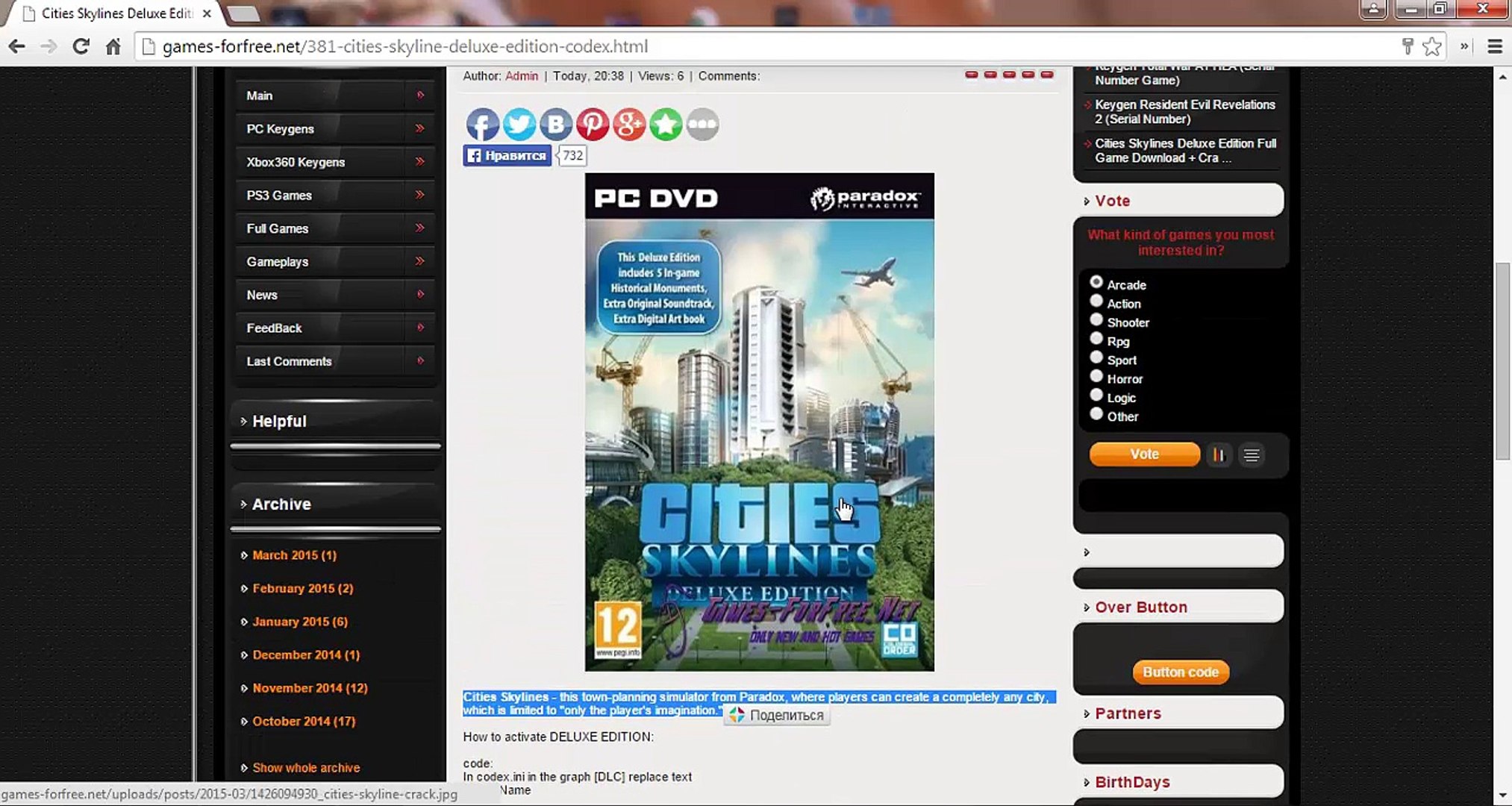Share via the Google Plus icon
This screenshot has width=1512, height=806.
coord(628,124)
